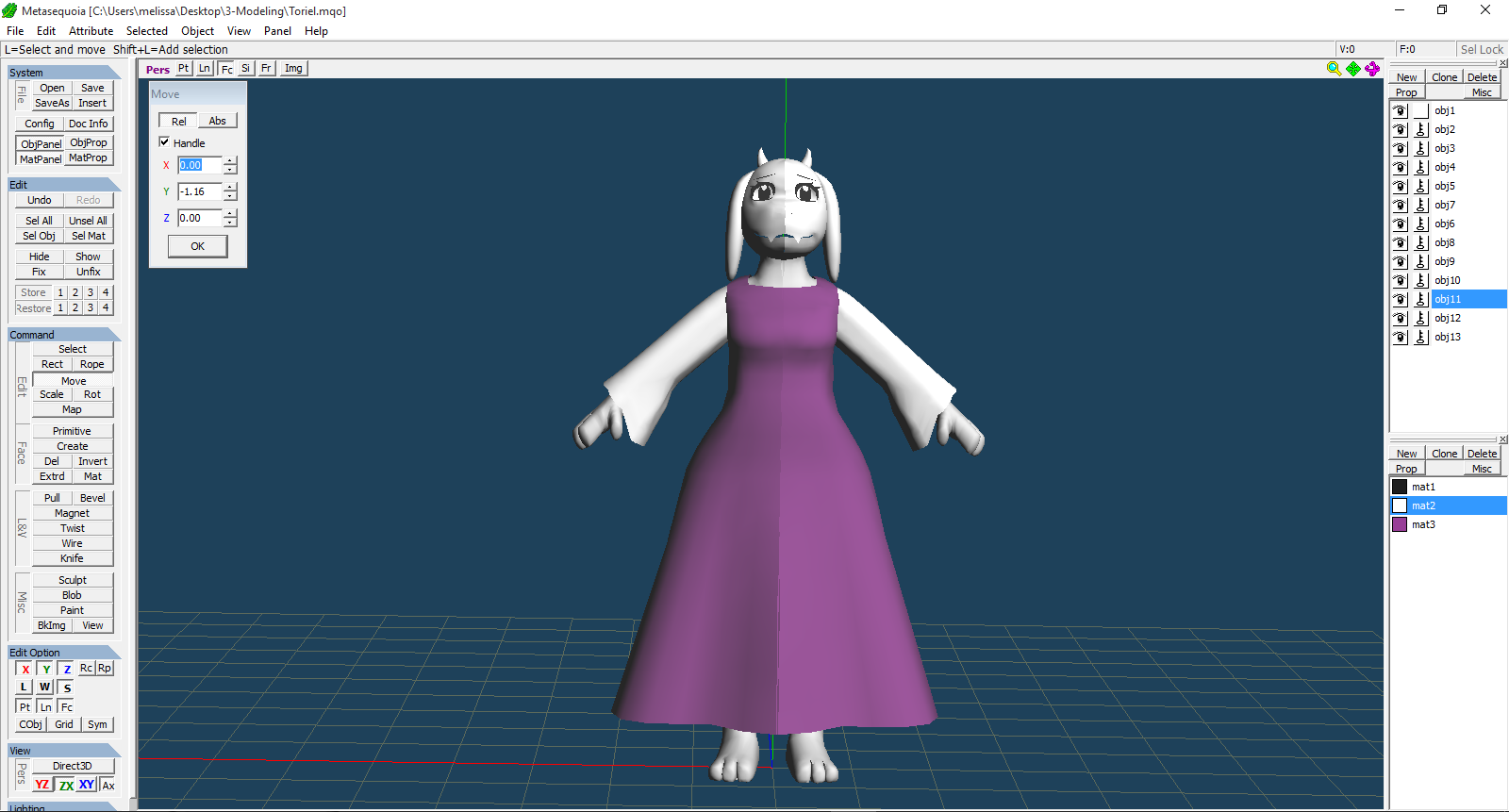
Task: Open the File menu
Action: point(15,31)
